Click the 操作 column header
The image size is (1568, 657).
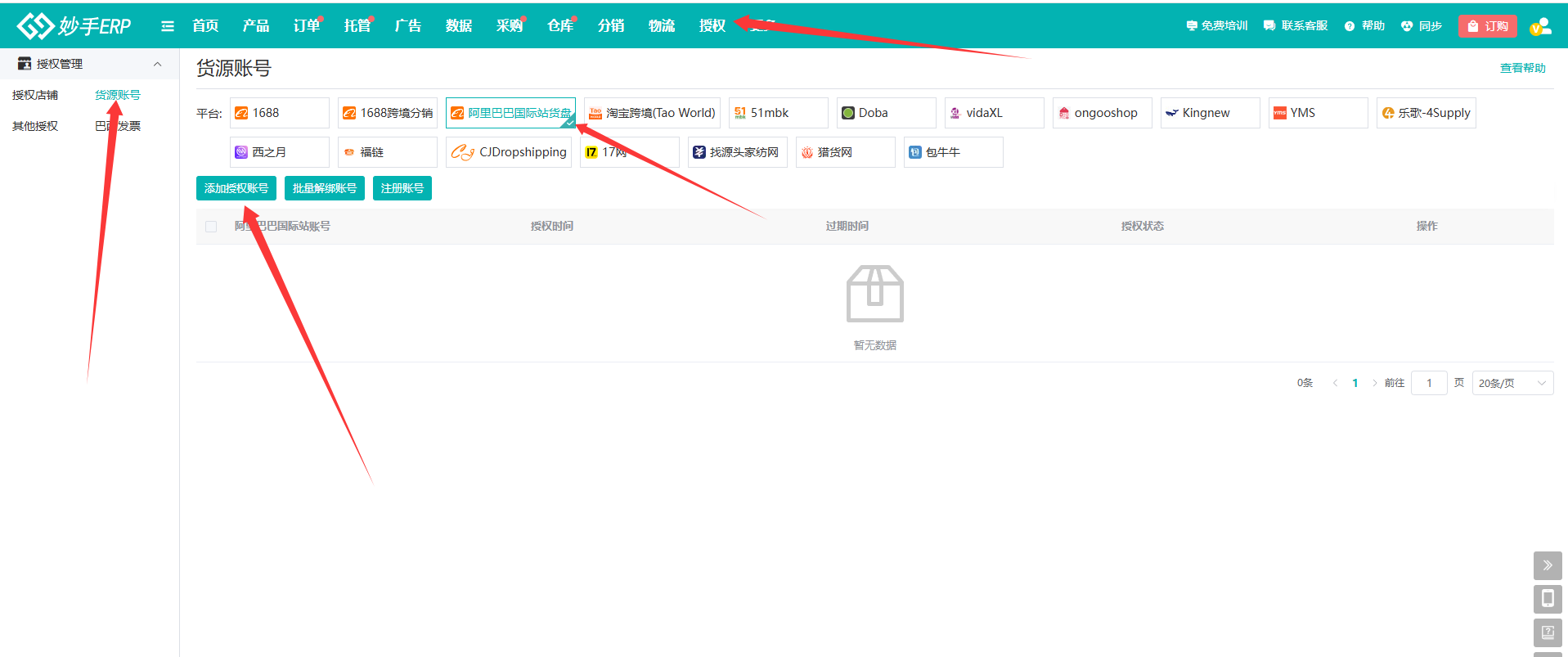(x=1427, y=226)
